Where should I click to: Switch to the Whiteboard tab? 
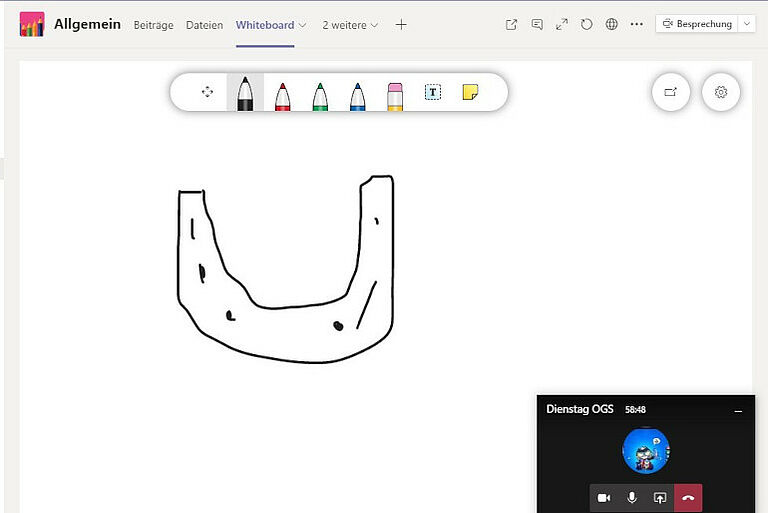tap(265, 25)
